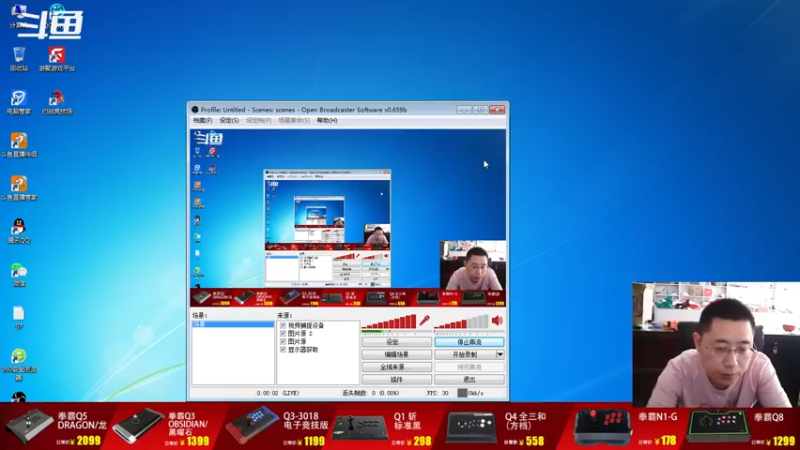Launch the 约战竞技场 desktop shortcut
The width and height of the screenshot is (800, 450).
click(57, 102)
